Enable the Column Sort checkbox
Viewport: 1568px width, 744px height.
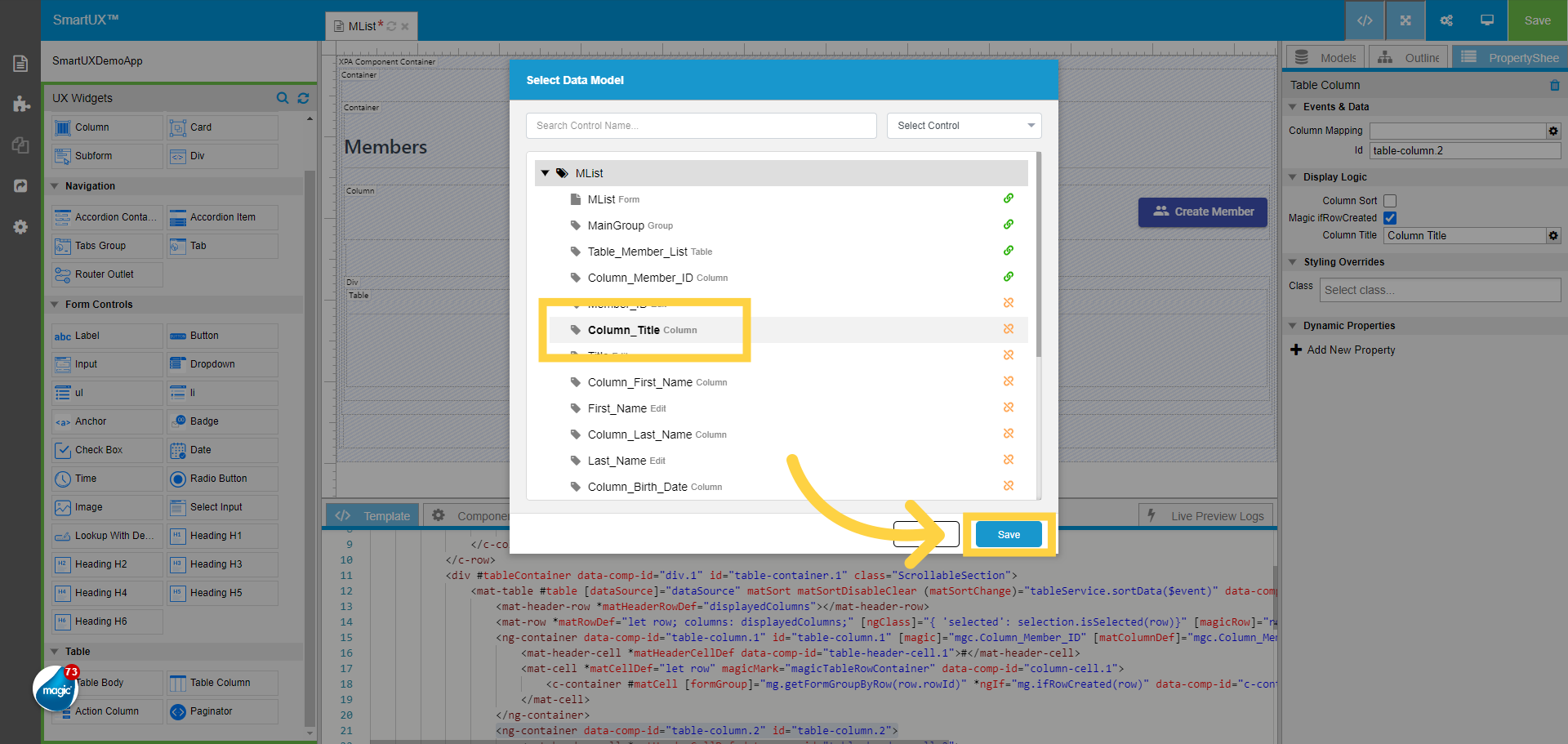click(1390, 201)
